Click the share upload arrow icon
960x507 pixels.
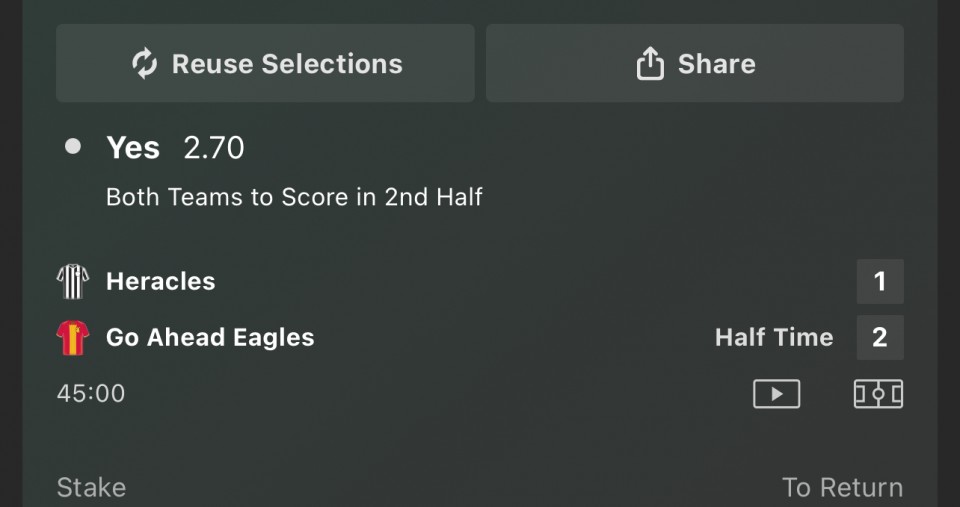pyautogui.click(x=650, y=64)
